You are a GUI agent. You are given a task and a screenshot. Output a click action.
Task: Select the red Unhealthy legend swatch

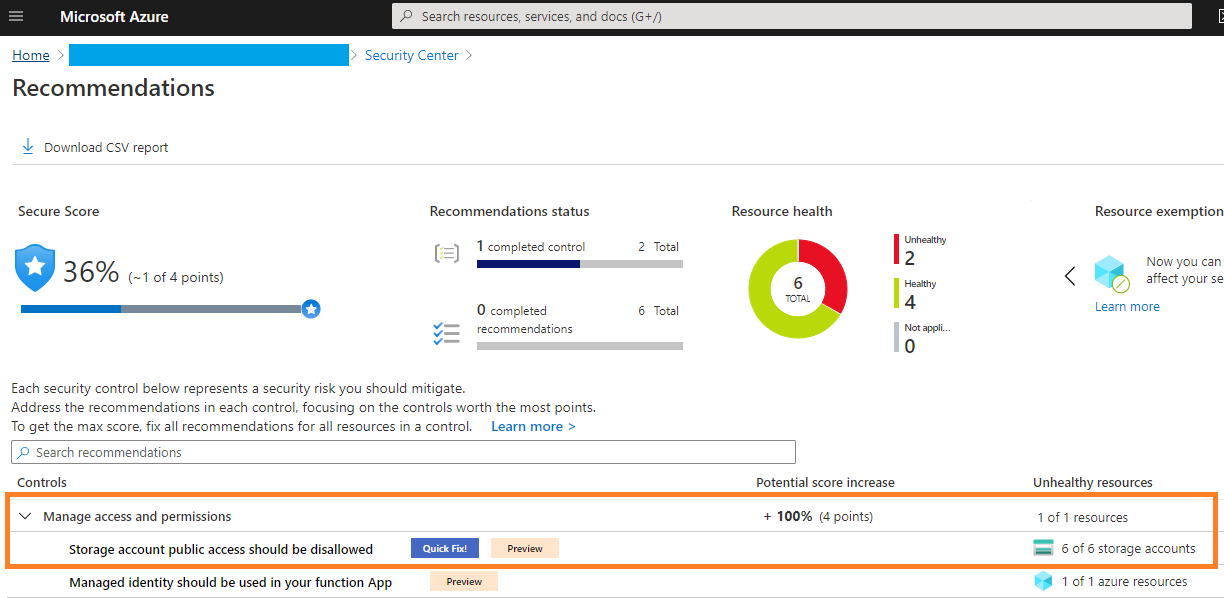pyautogui.click(x=897, y=250)
